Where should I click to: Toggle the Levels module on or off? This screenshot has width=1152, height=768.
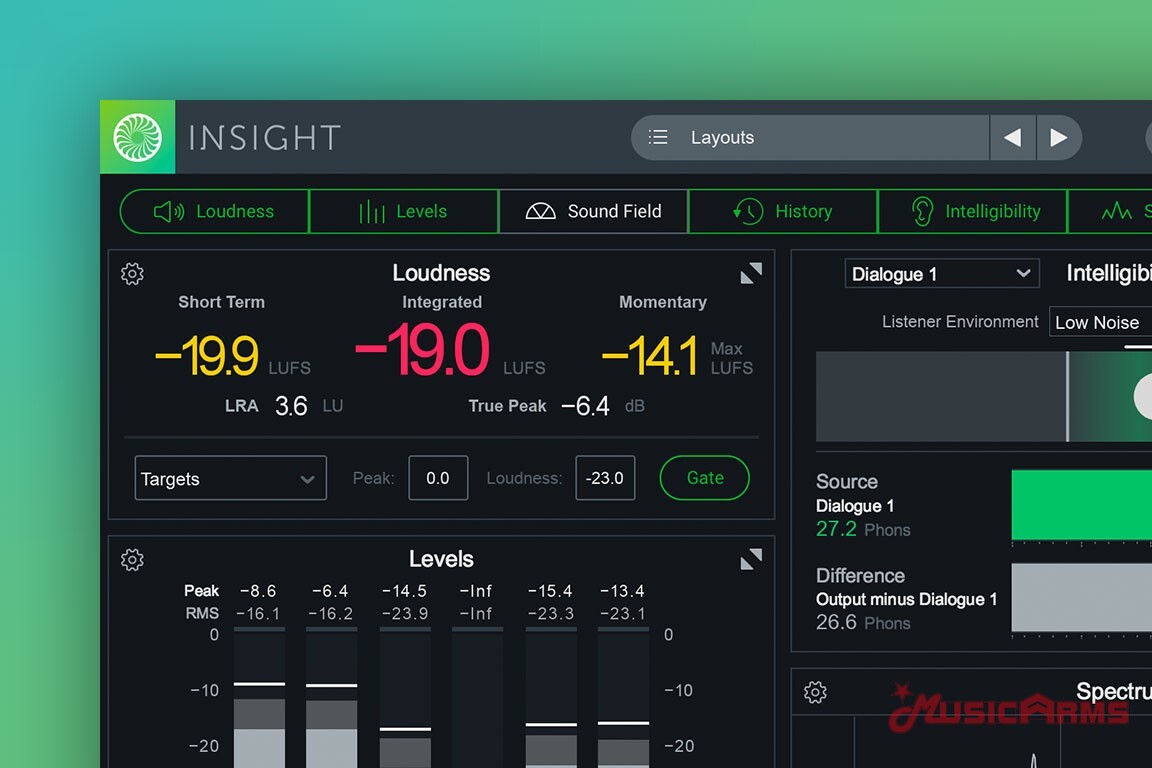pos(403,212)
